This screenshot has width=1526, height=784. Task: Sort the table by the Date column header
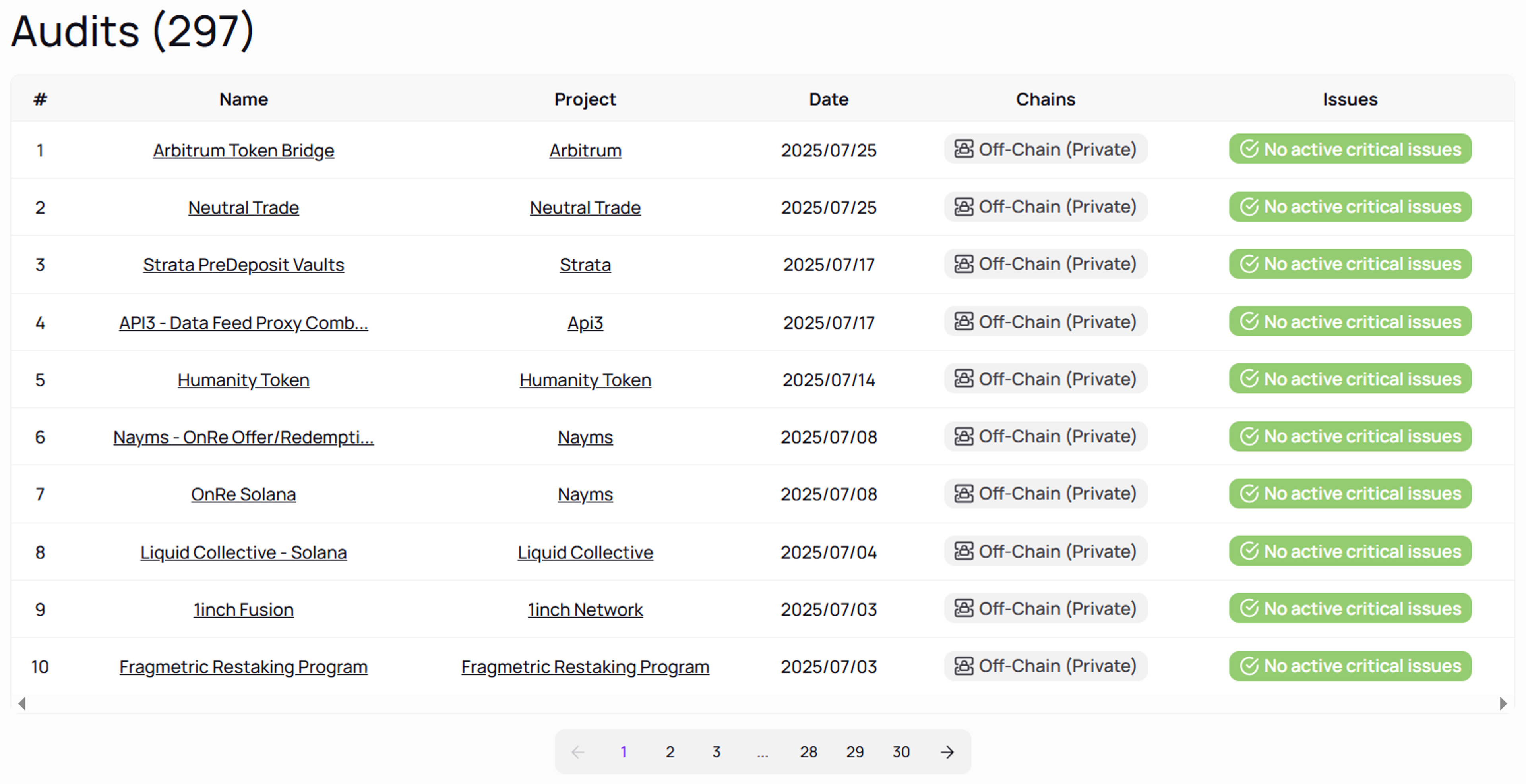[828, 99]
